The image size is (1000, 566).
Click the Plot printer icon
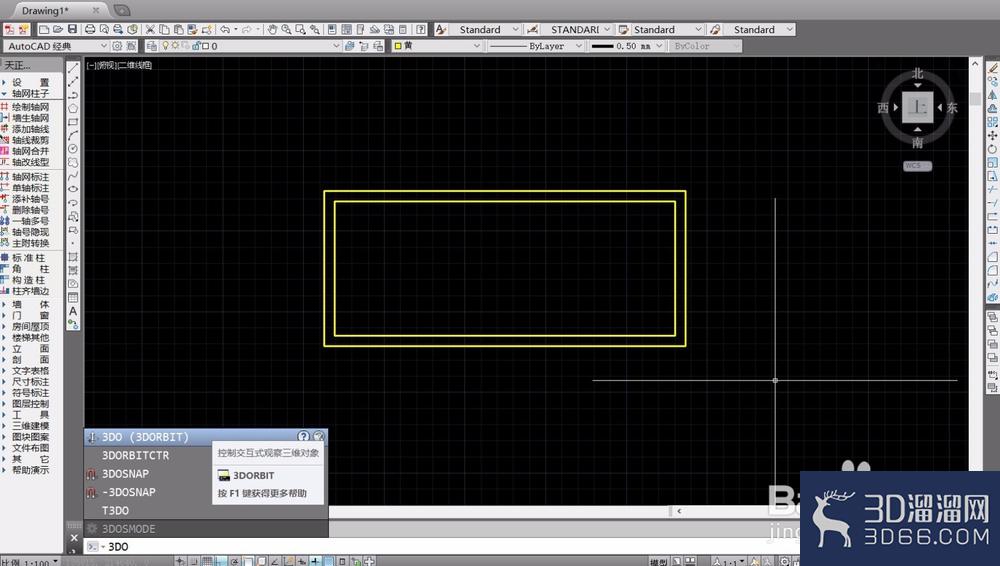pyautogui.click(x=90, y=29)
